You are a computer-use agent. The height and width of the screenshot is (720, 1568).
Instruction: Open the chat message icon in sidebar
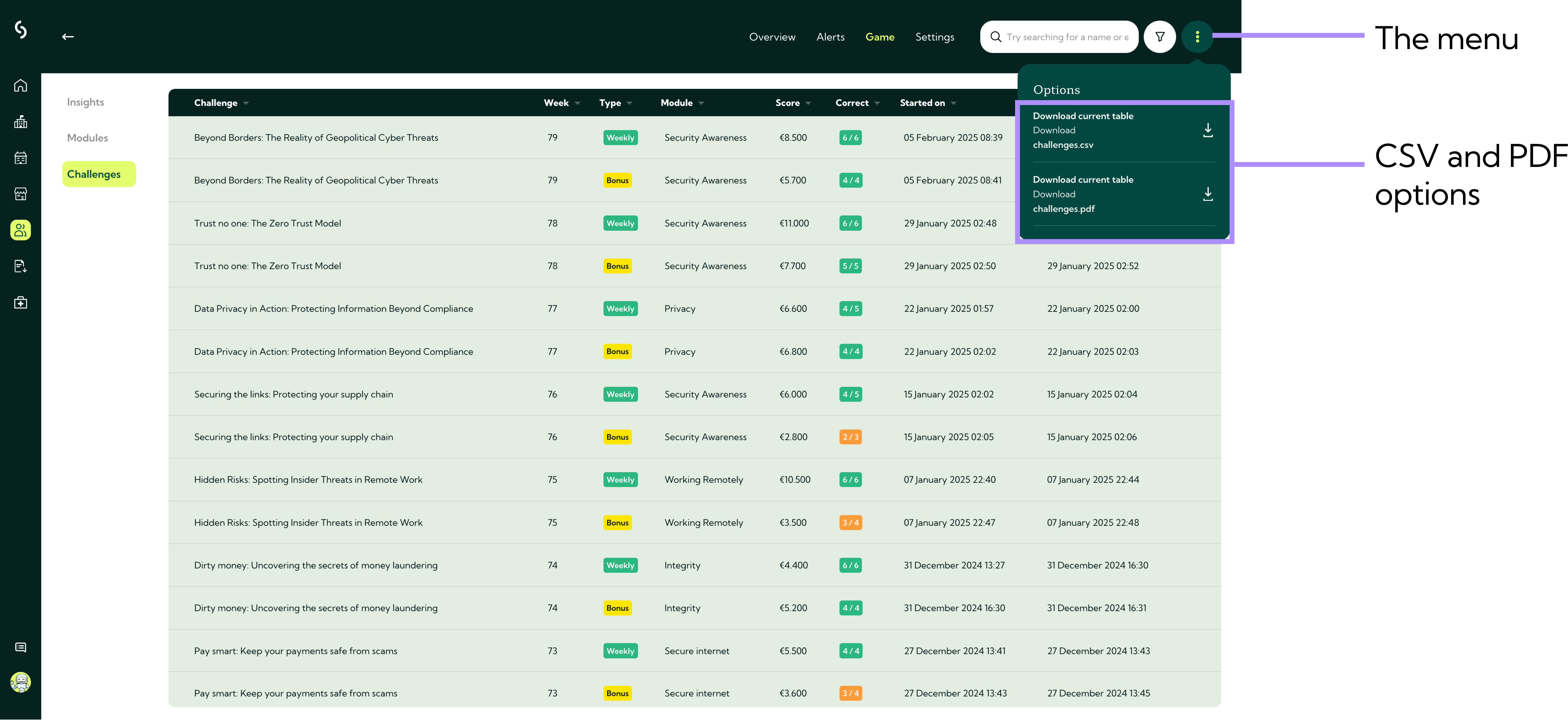point(21,648)
